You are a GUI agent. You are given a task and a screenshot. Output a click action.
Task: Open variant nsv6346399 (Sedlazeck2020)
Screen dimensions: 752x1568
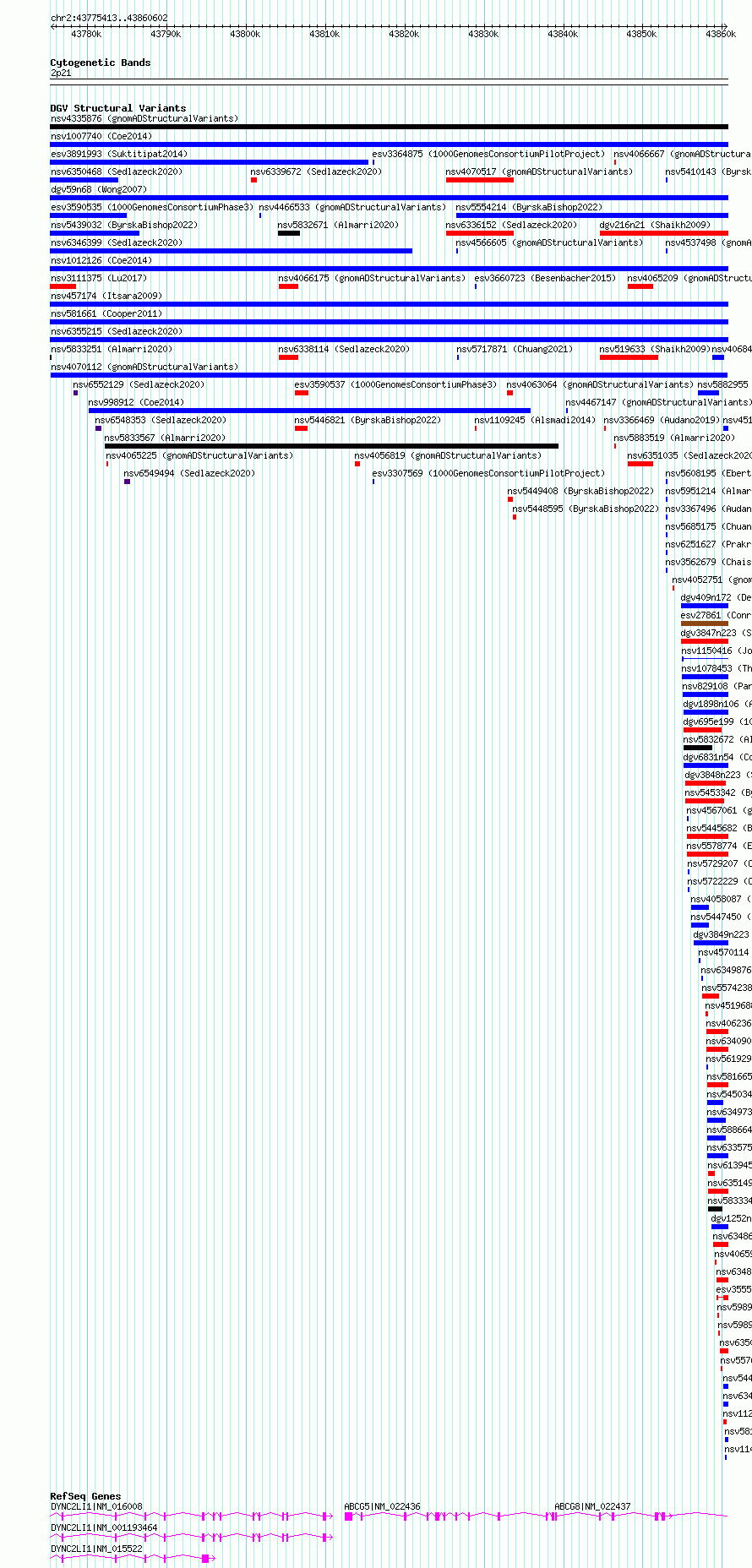(x=117, y=242)
